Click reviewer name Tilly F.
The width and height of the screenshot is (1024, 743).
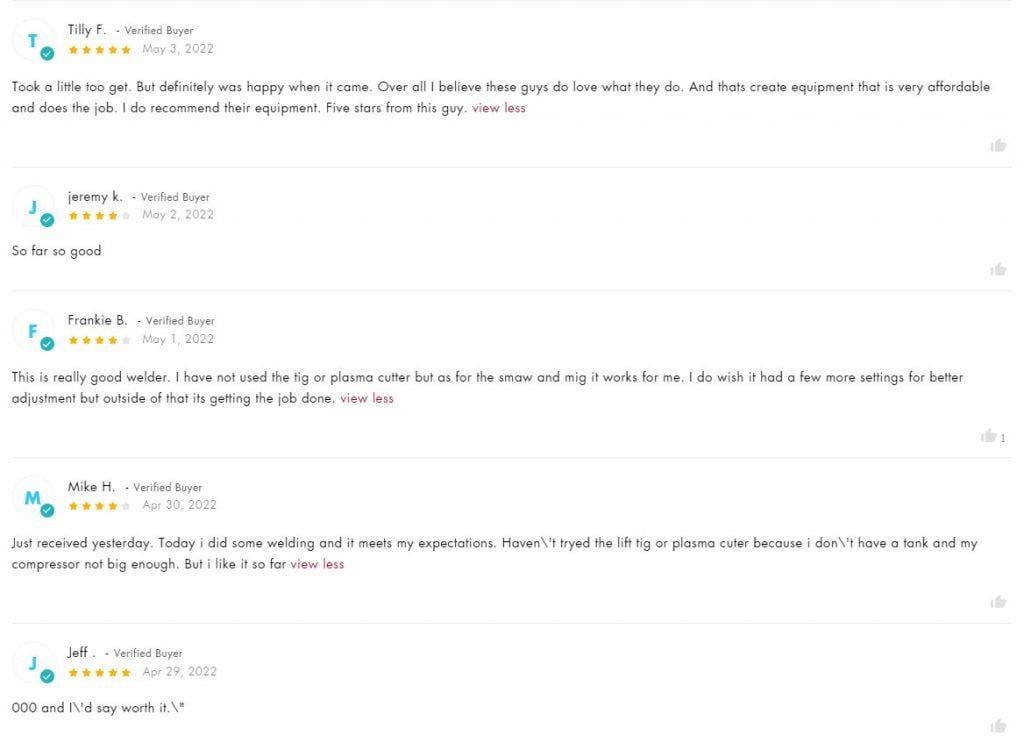pos(86,30)
